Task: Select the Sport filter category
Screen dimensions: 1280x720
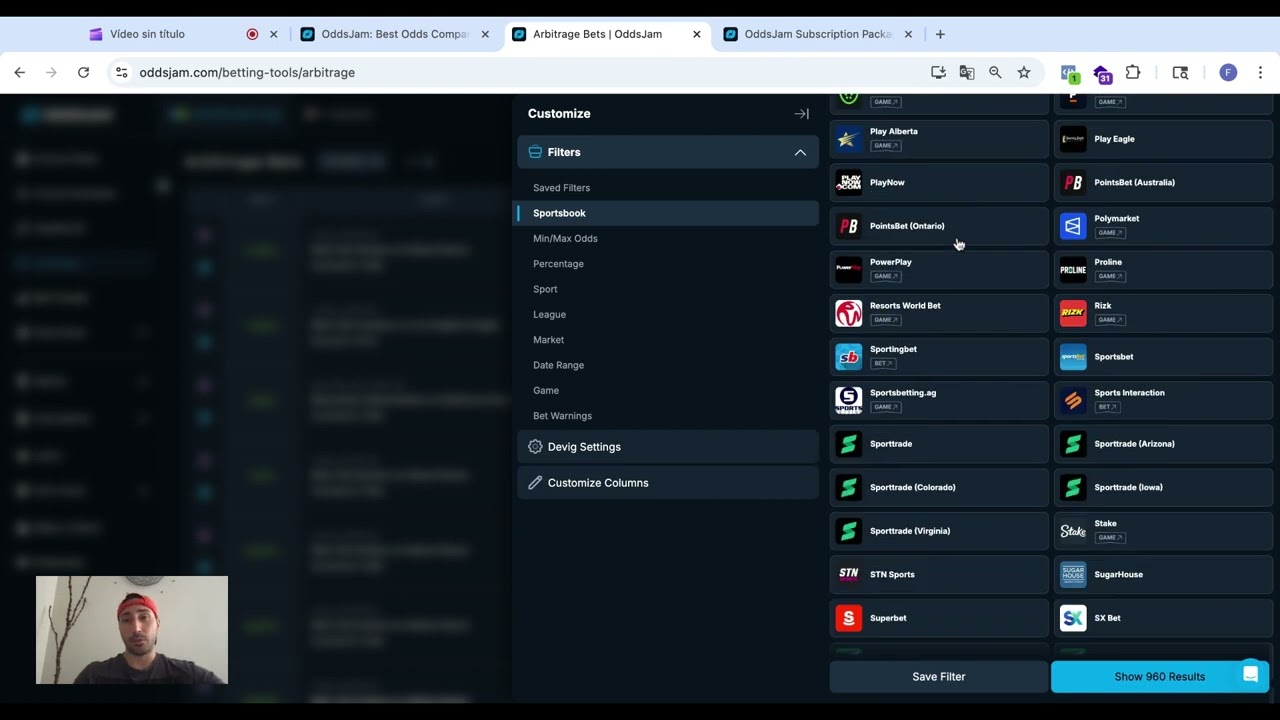Action: 545,289
